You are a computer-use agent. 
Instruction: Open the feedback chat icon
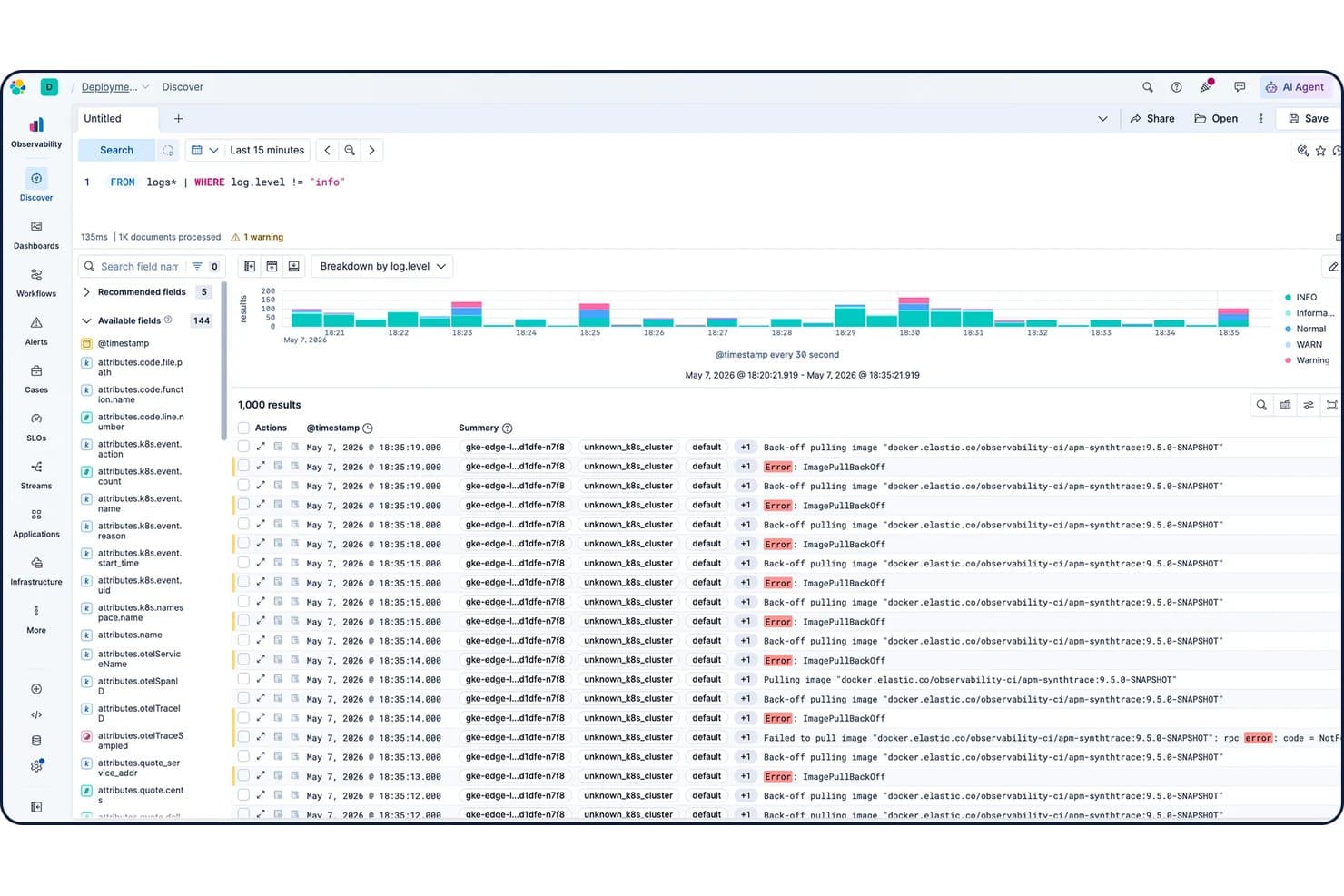(1240, 87)
